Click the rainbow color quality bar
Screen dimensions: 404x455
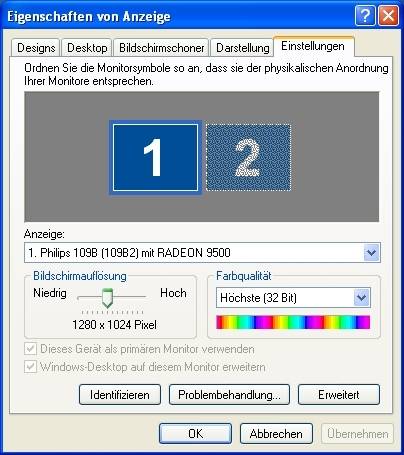pyautogui.click(x=293, y=322)
